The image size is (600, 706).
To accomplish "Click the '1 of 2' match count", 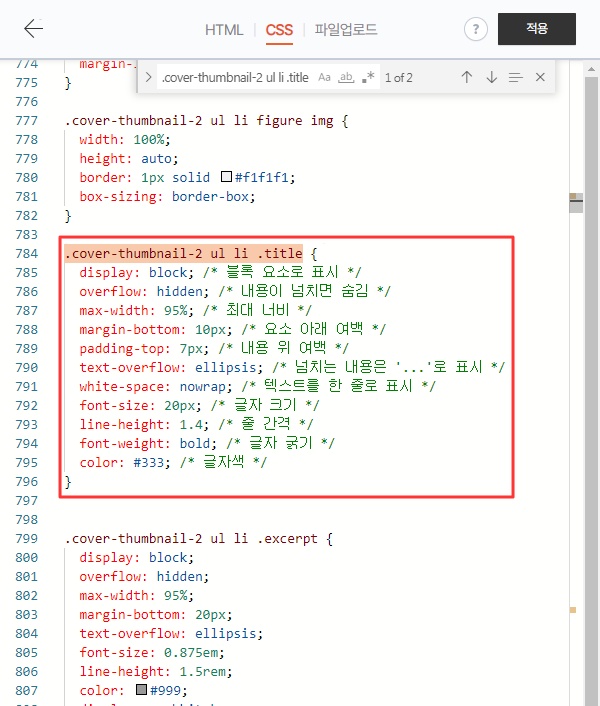I will click(398, 78).
